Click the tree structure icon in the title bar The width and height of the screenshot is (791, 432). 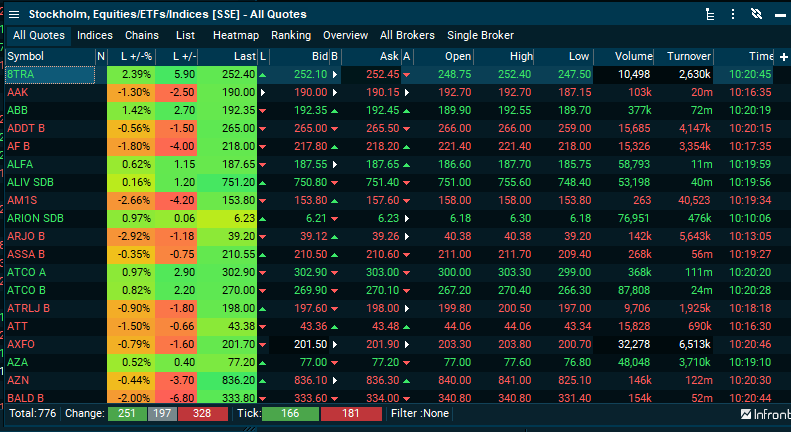tap(710, 14)
